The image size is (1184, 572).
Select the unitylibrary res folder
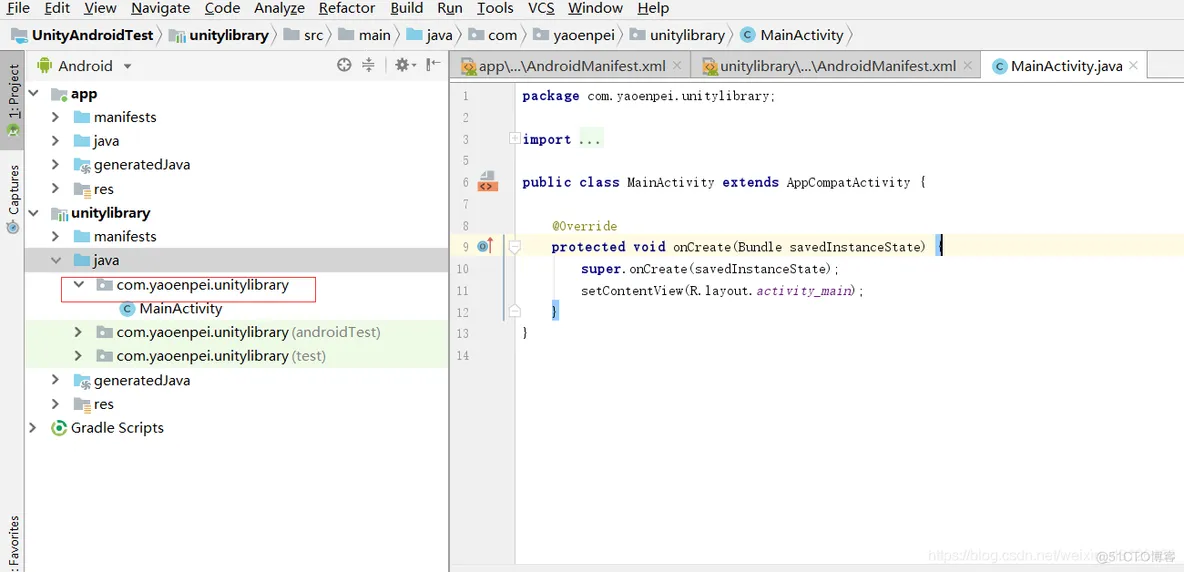[x=94, y=404]
